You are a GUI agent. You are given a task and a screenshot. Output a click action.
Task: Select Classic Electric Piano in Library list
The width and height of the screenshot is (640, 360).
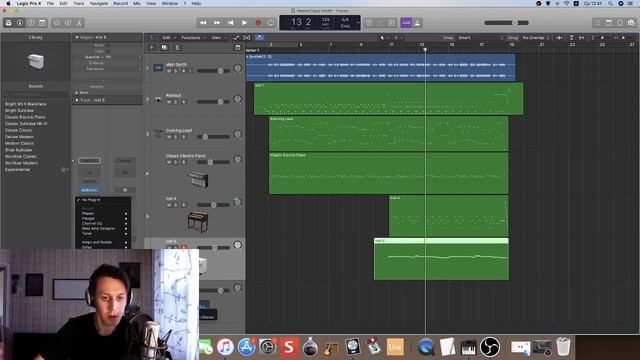(x=25, y=117)
